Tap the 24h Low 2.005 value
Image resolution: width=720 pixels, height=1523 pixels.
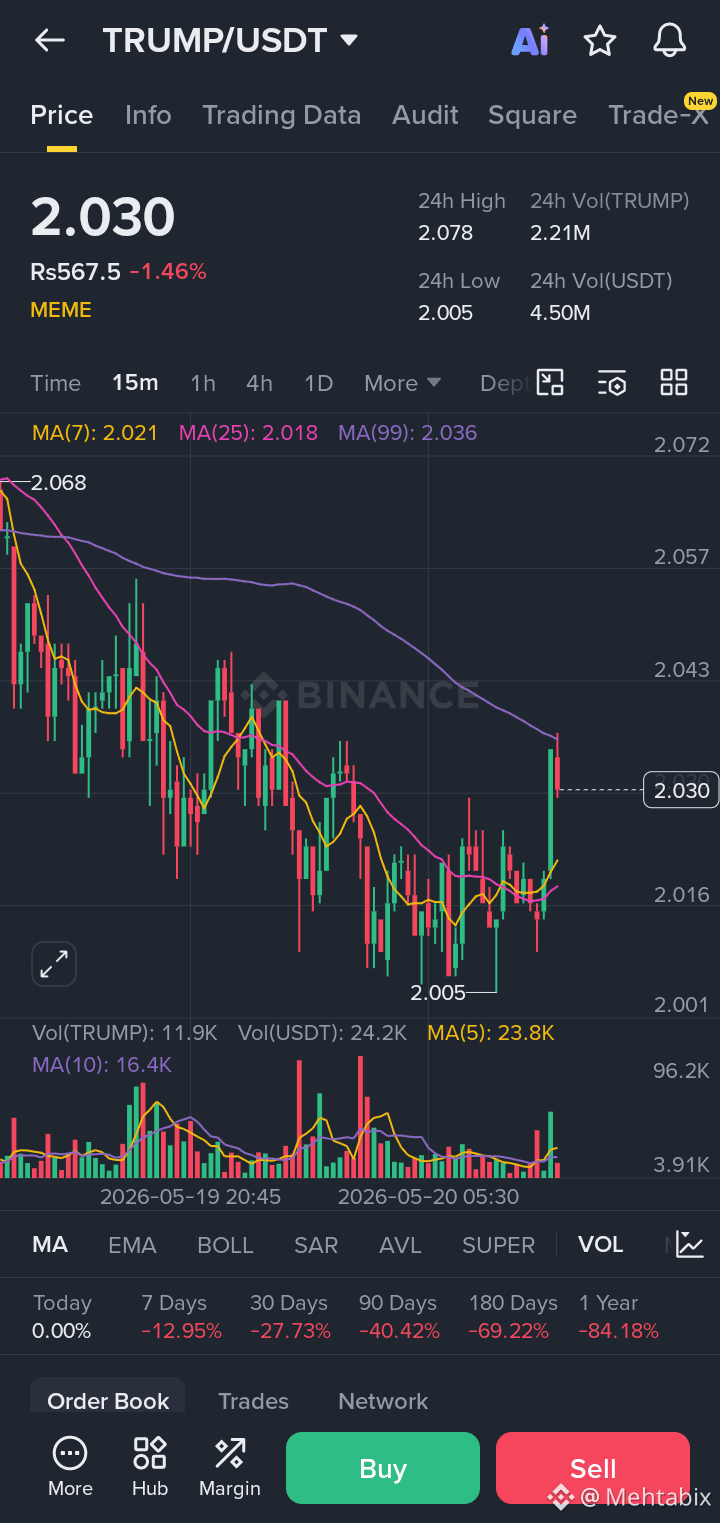(x=445, y=313)
